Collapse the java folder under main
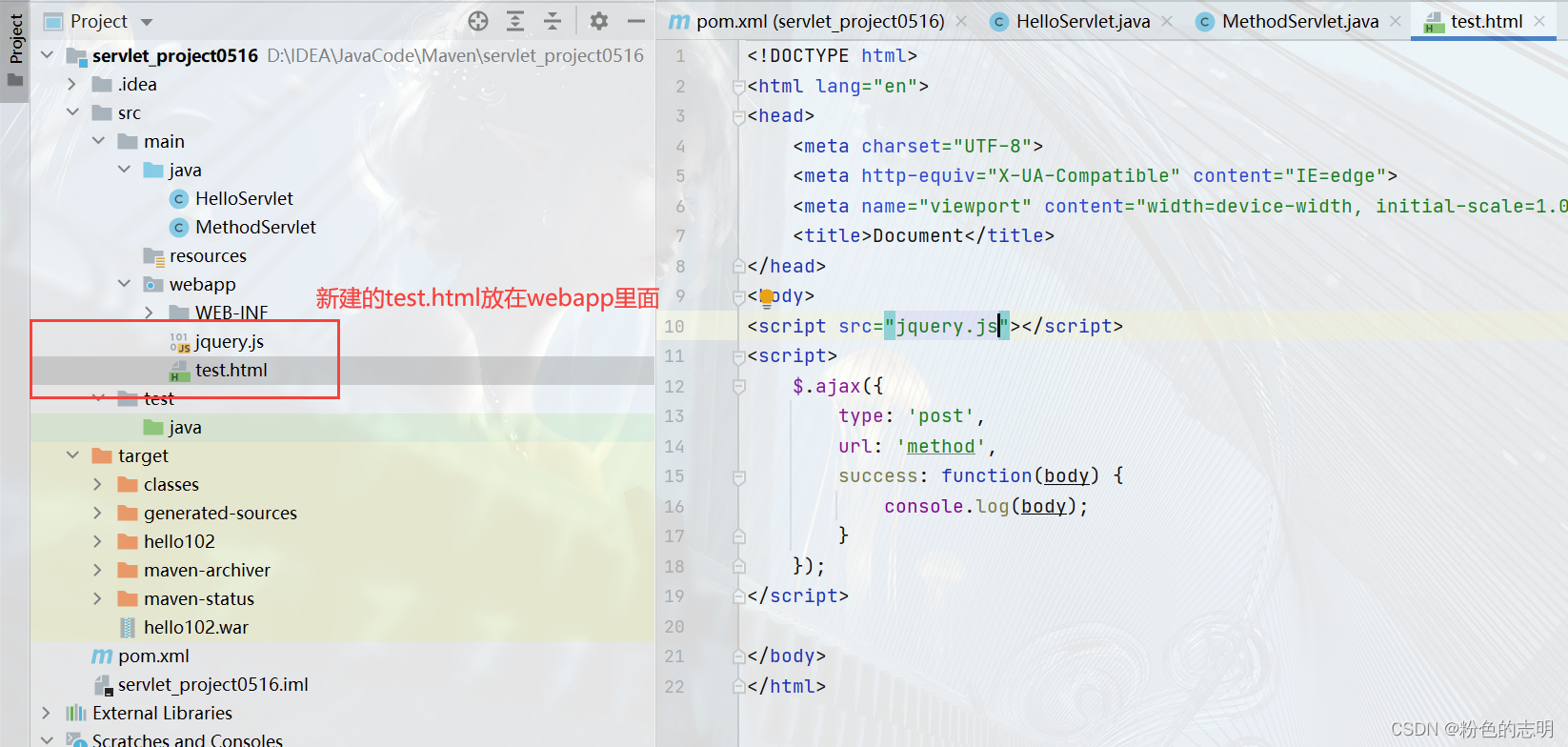This screenshot has height=747, width=1568. [x=124, y=170]
